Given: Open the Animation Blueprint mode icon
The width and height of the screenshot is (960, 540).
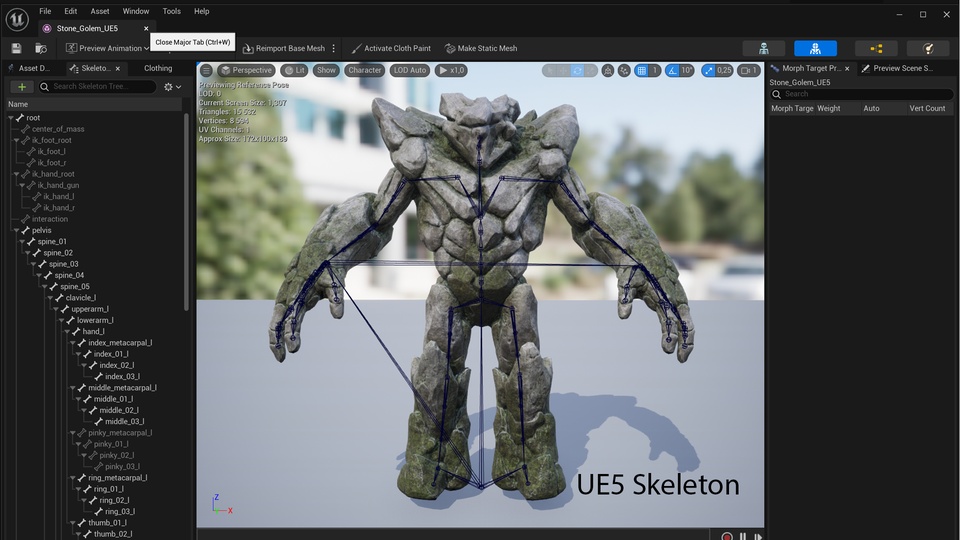Looking at the screenshot, I should point(876,48).
